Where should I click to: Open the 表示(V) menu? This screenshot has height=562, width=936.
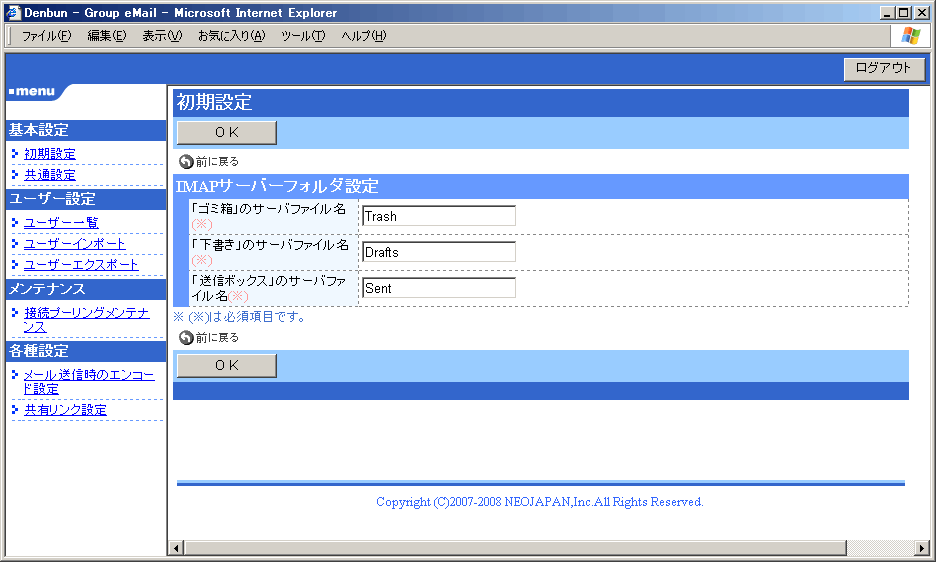click(161, 36)
